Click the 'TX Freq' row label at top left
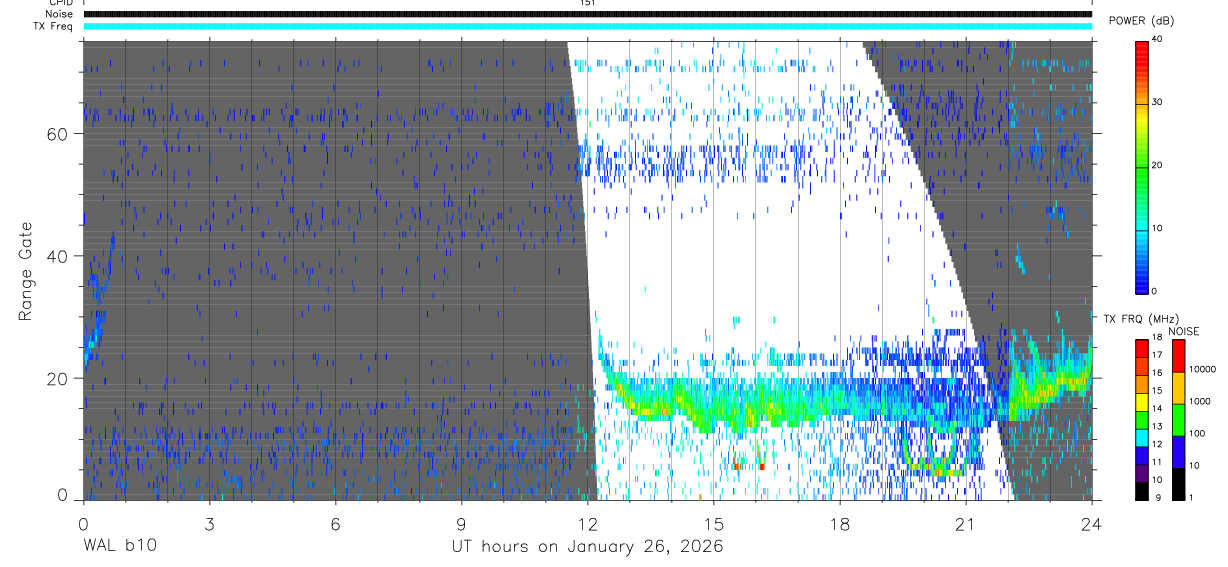This screenshot has width=1228, height=567. point(54,26)
